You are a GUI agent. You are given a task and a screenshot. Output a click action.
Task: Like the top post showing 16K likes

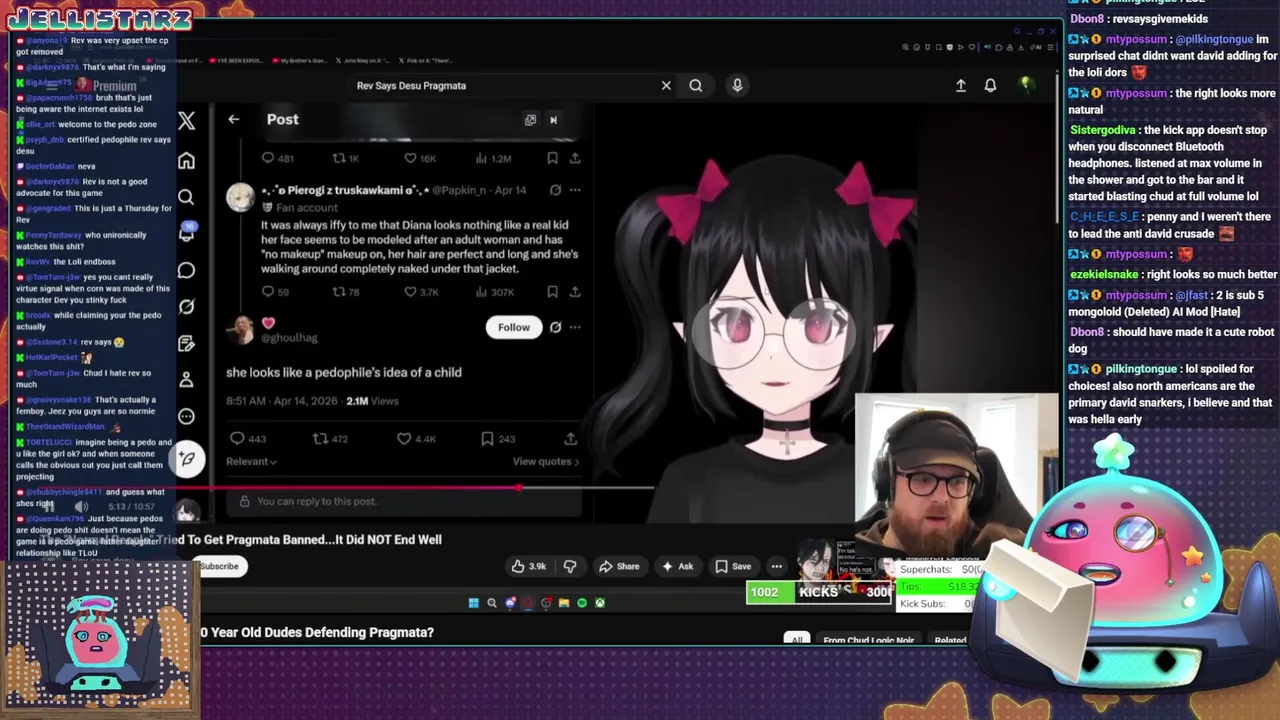pyautogui.click(x=420, y=158)
